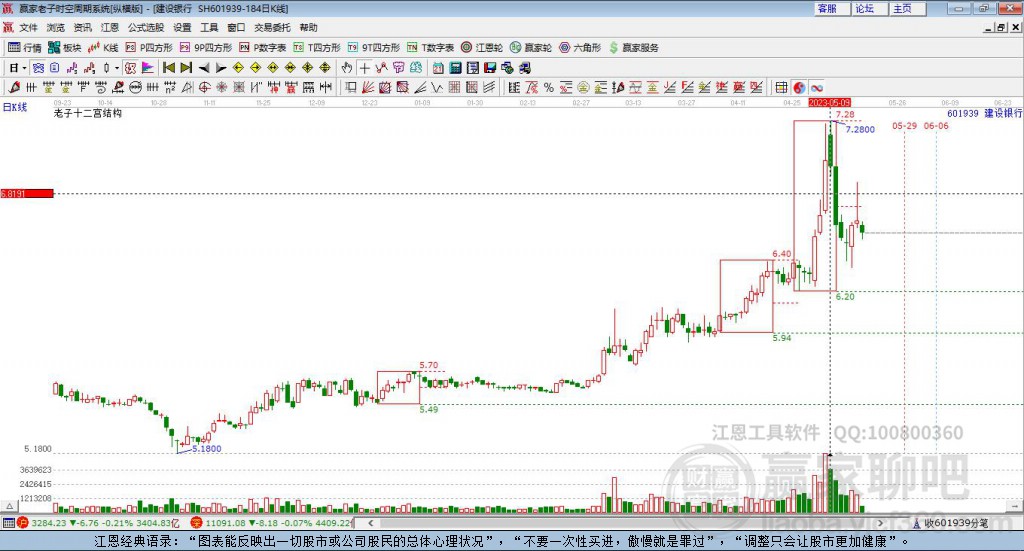The width and height of the screenshot is (1024, 551).
Task: Select the spiral drawing tool icon
Action: tap(101, 87)
